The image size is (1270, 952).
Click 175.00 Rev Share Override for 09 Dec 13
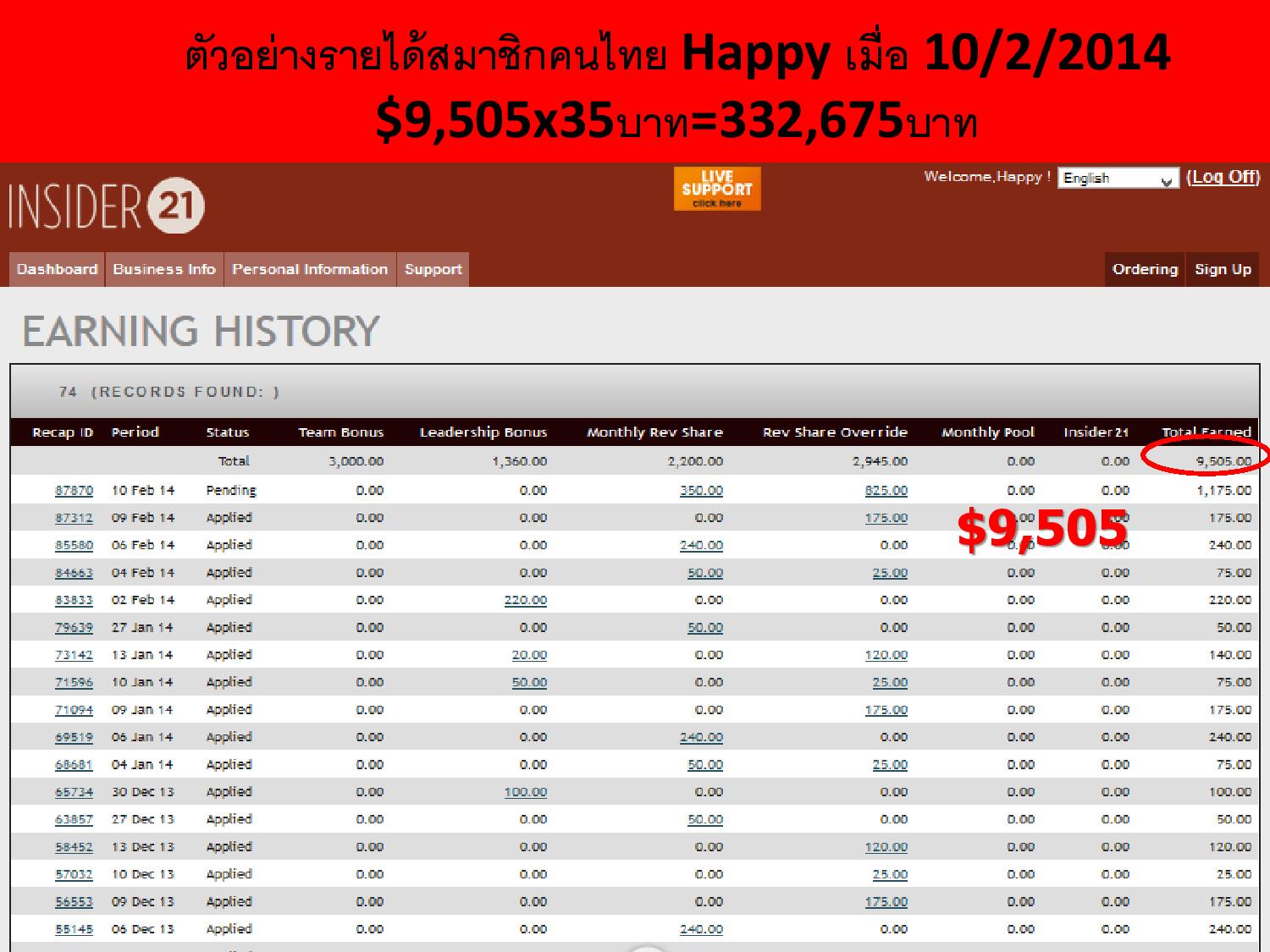click(x=886, y=902)
